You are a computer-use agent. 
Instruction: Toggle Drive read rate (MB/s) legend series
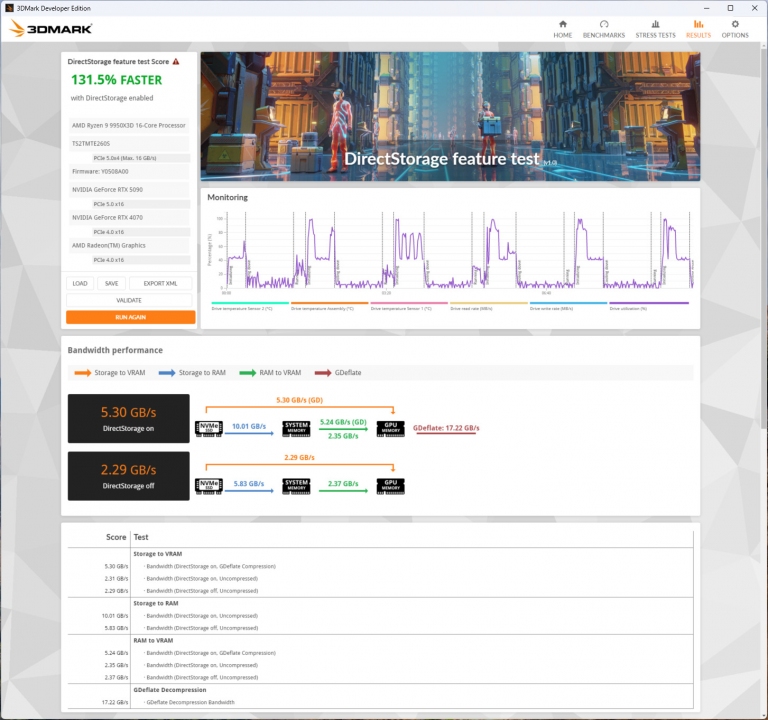(x=489, y=306)
